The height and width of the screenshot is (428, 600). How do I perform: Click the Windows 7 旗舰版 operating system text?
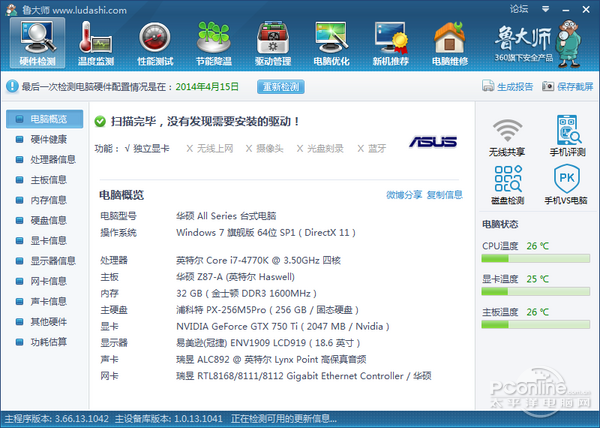266,233
